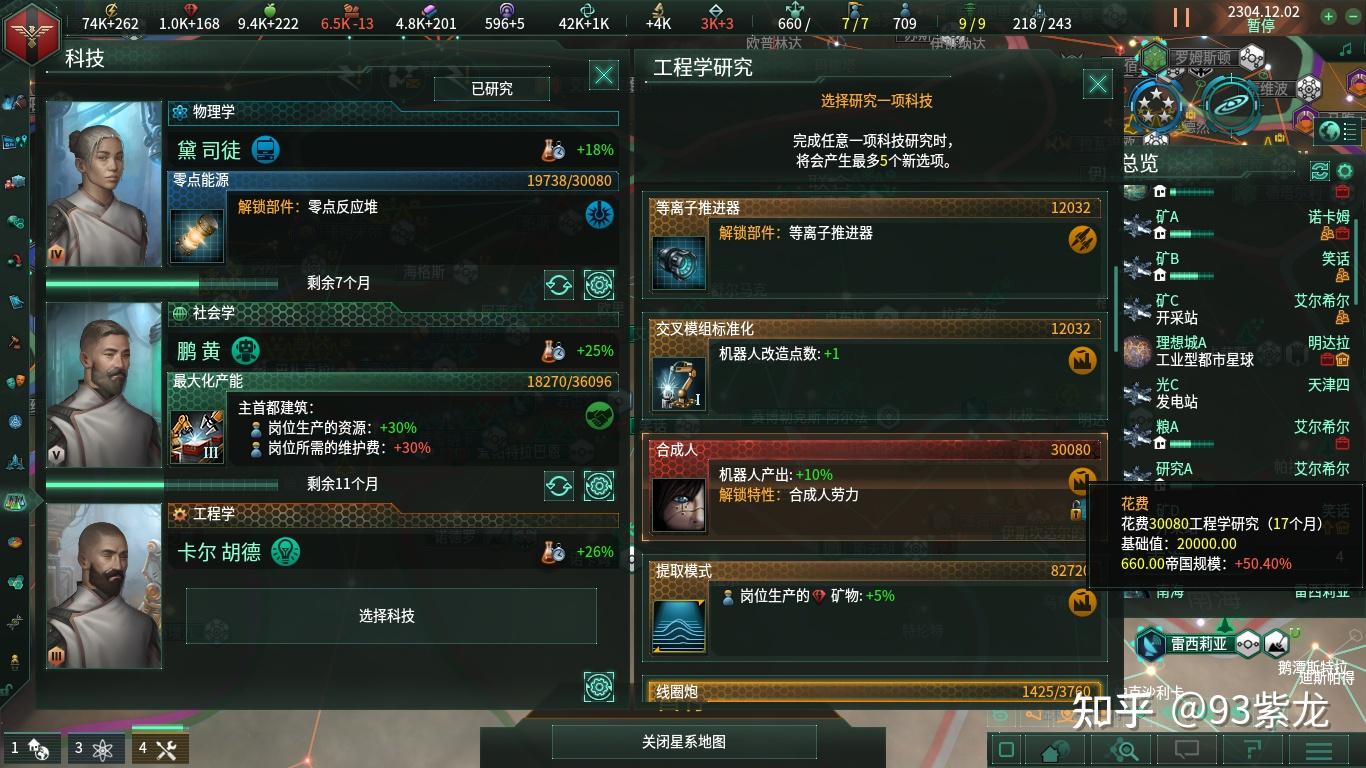Expand the bottom-right hamburger menu
Image resolution: width=1366 pixels, height=768 pixels.
pyautogui.click(x=1319, y=749)
